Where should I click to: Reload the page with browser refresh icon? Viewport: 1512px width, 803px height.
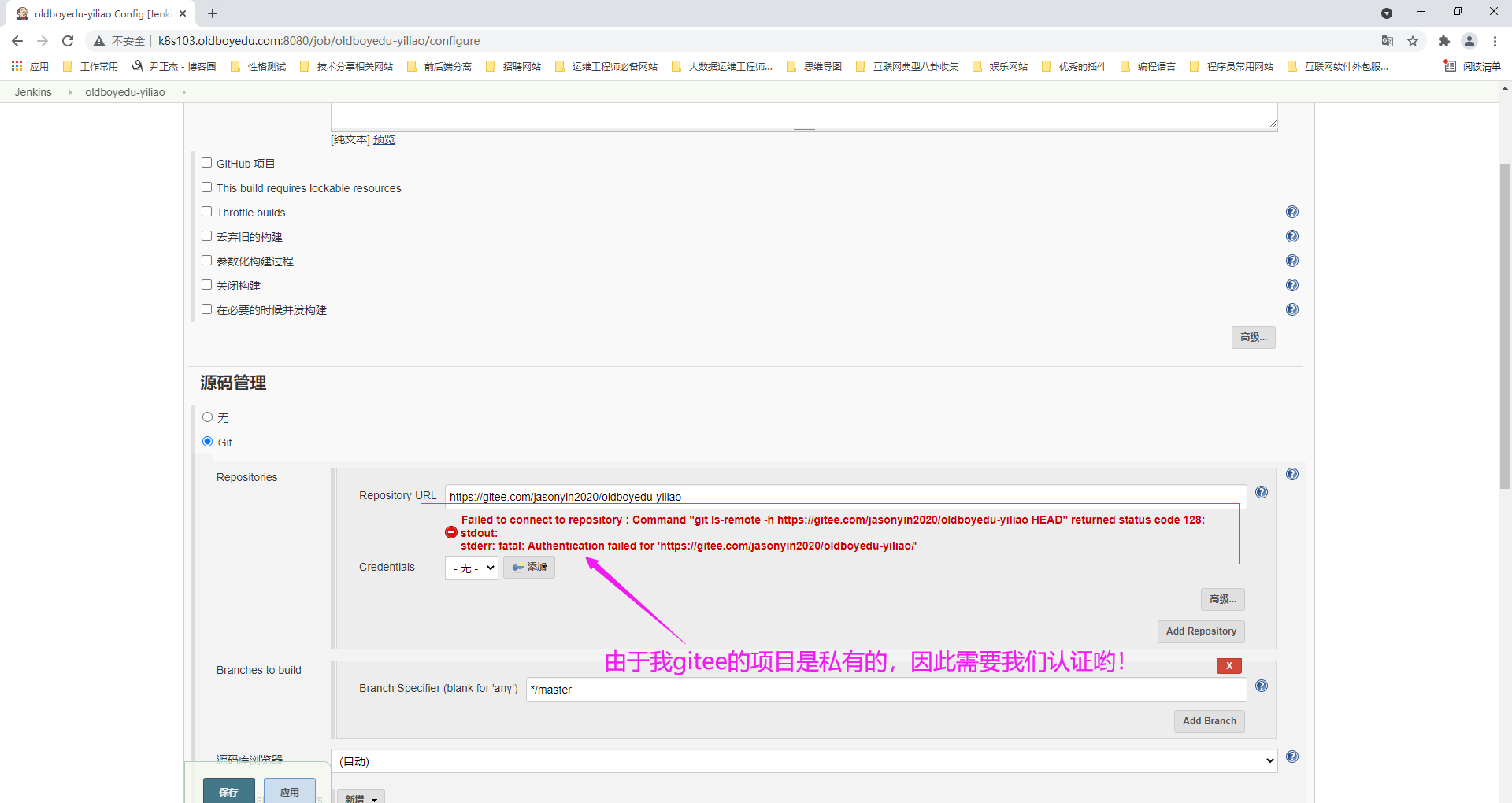(68, 41)
